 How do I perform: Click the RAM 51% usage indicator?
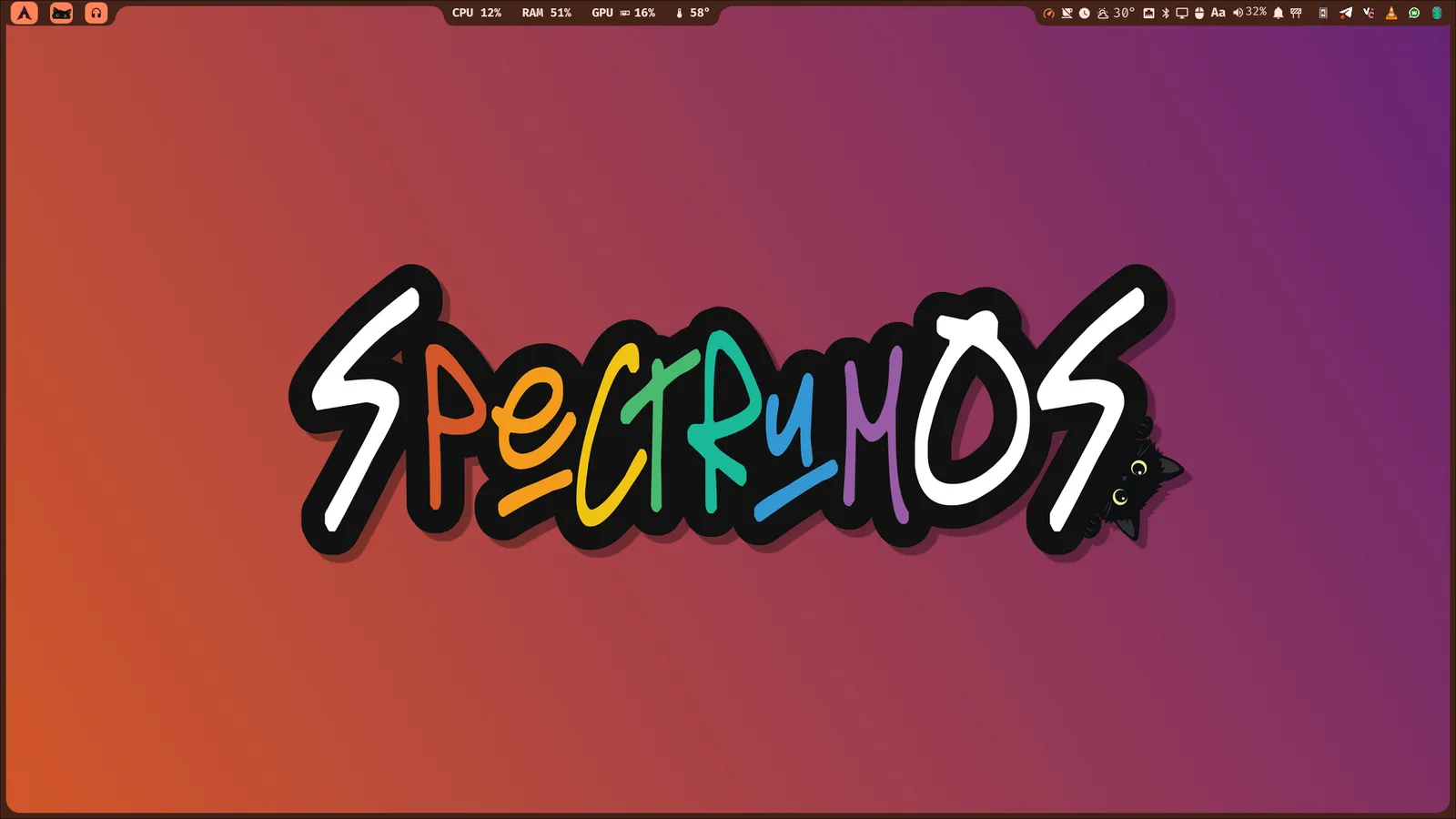(547, 13)
